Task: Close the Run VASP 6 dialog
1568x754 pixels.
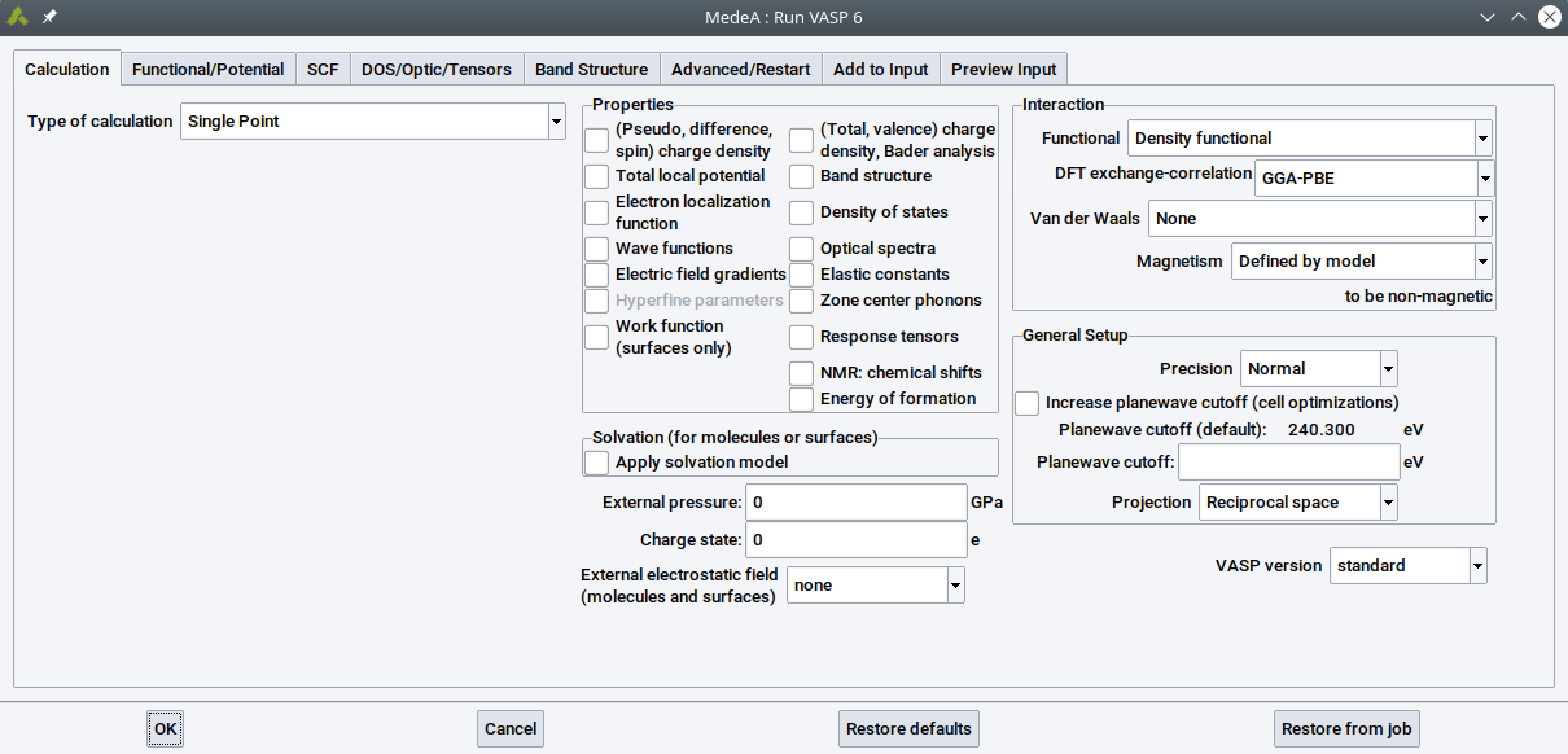Action: coord(1549,17)
